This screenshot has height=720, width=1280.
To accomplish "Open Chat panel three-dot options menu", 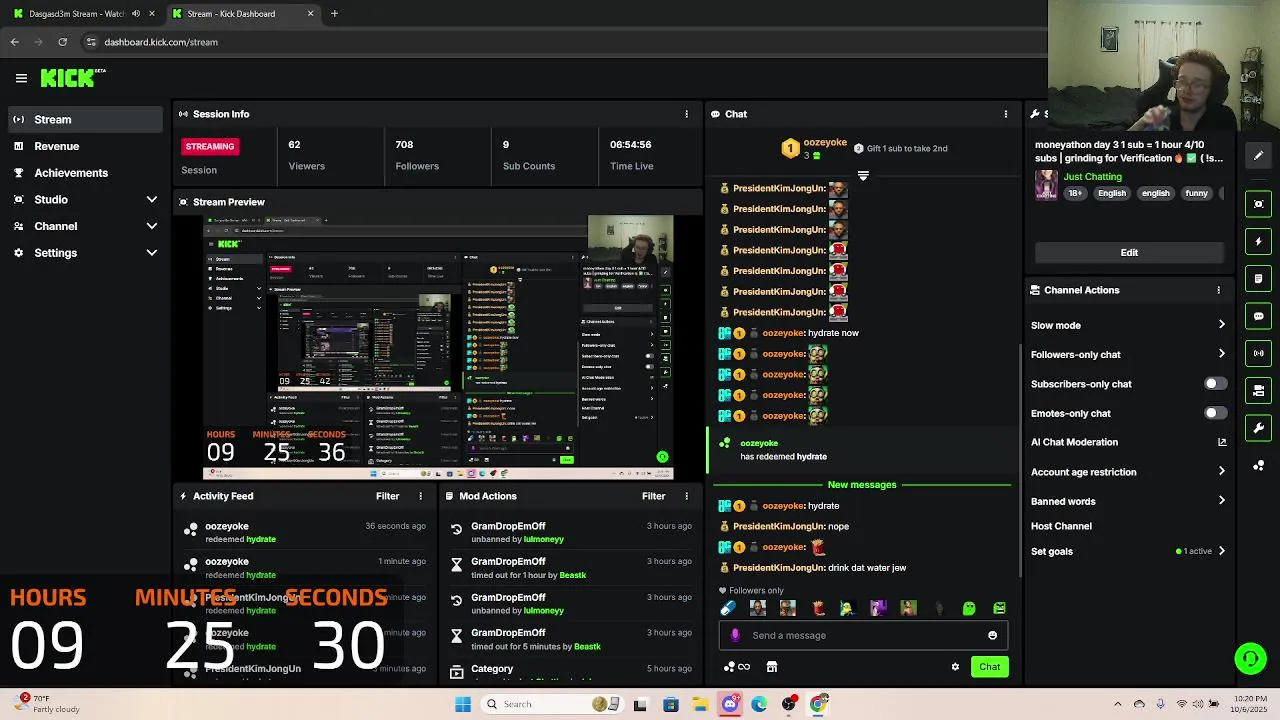I will [x=1006, y=114].
